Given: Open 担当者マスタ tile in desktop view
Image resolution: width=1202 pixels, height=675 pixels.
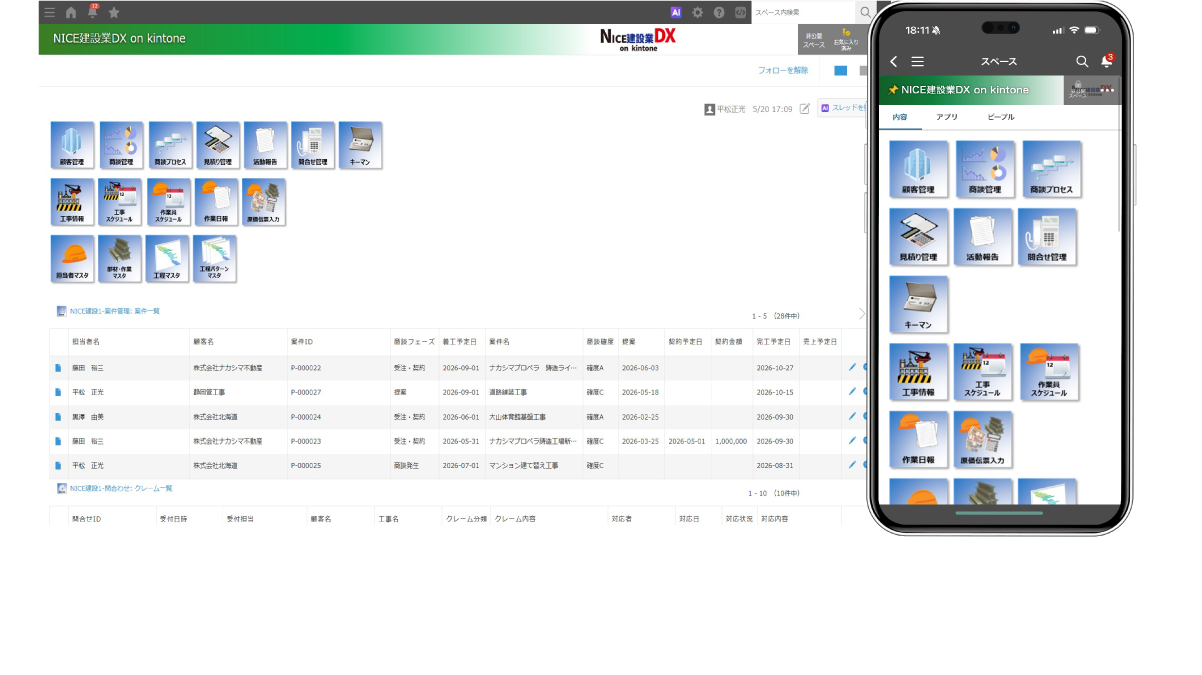Looking at the screenshot, I should click(x=72, y=259).
